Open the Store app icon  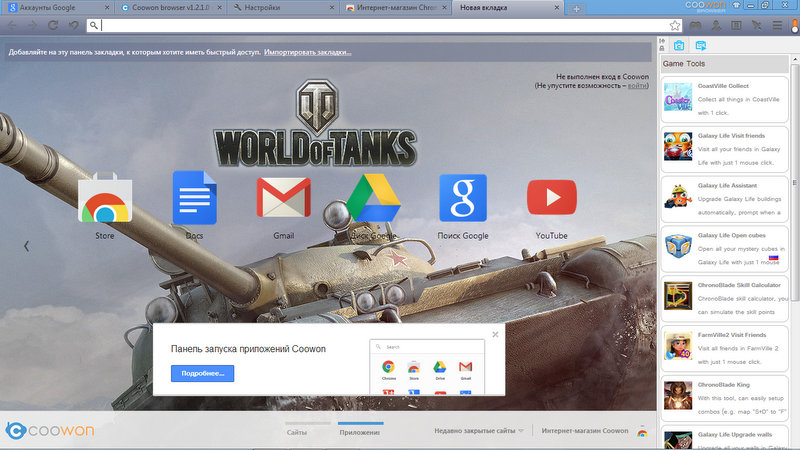[x=105, y=198]
